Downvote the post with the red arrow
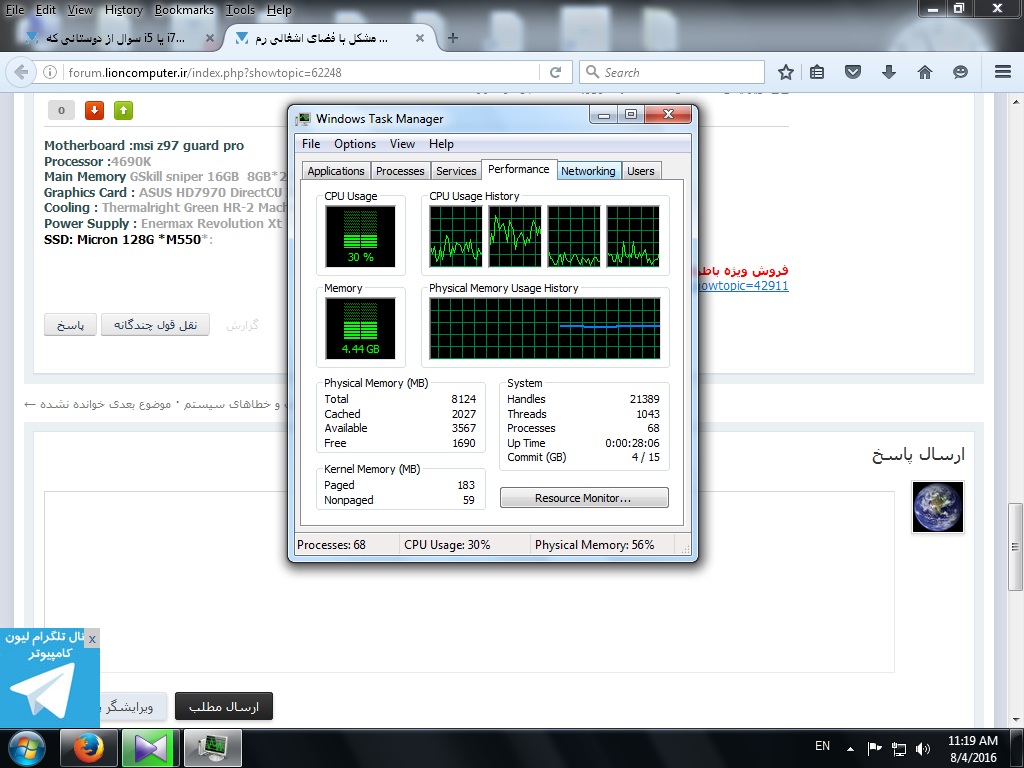The image size is (1024, 768). point(94,111)
